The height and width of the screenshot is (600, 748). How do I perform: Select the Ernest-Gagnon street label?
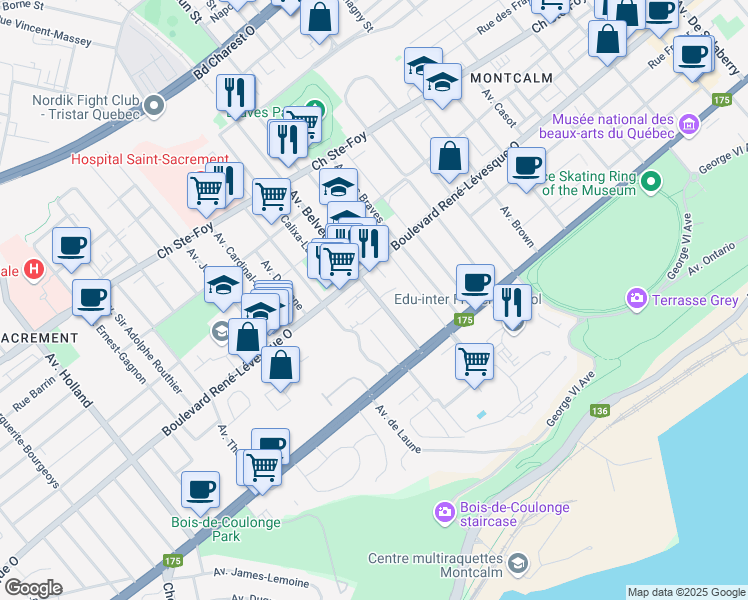click(x=121, y=354)
